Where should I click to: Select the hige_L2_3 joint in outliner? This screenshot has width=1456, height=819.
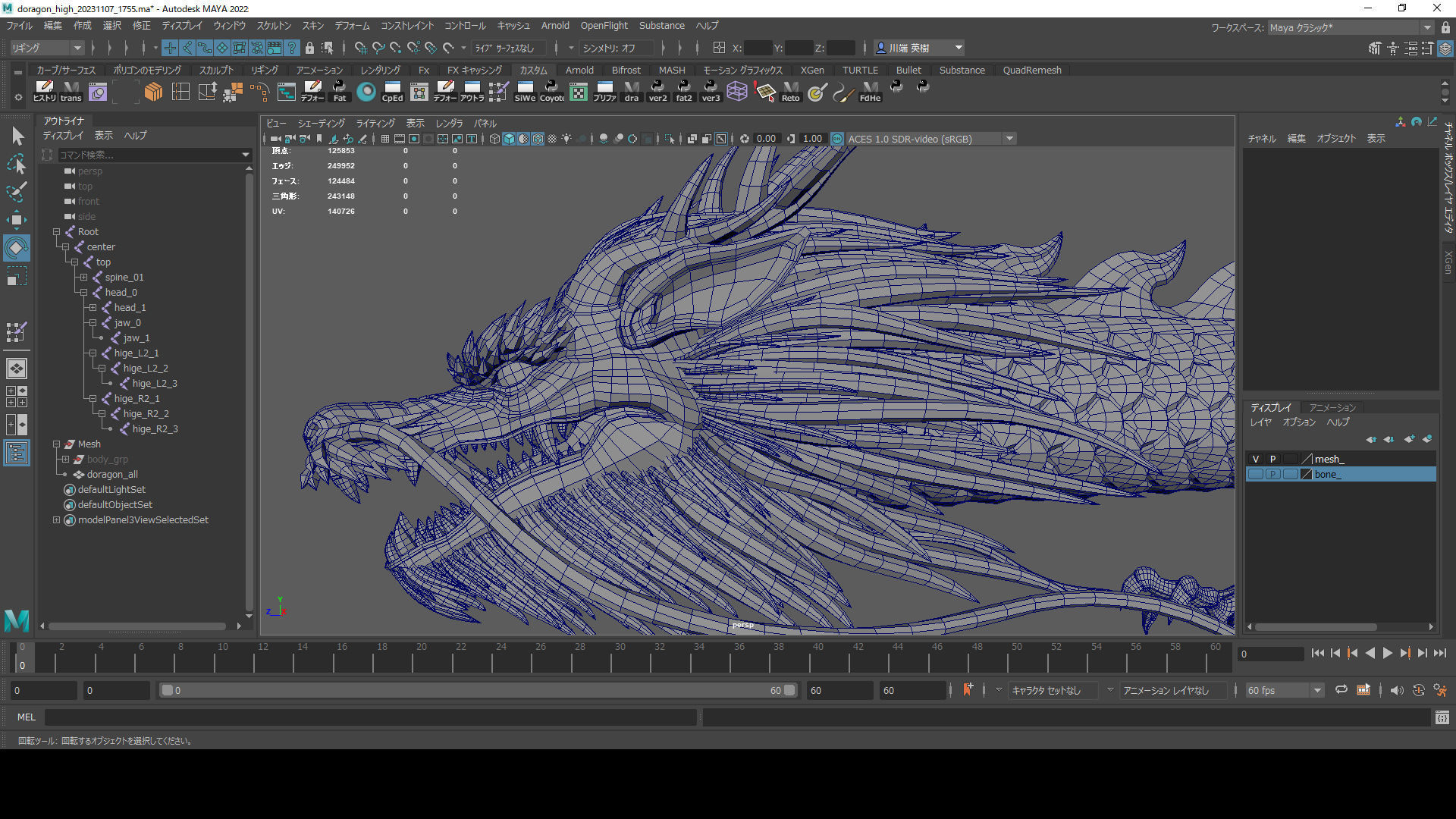pyautogui.click(x=155, y=383)
